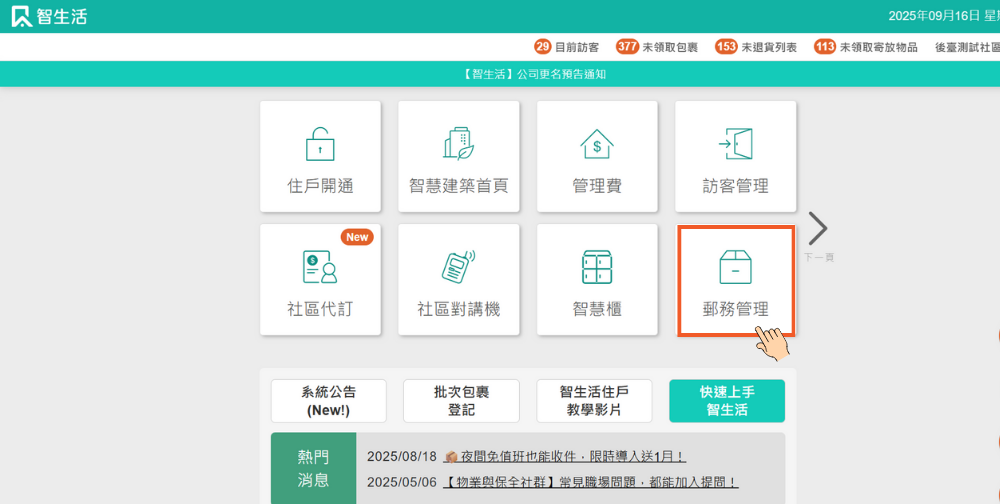Click the 公司更名預告通知 announcement banner
The width and height of the screenshot is (1000, 504).
[535, 74]
